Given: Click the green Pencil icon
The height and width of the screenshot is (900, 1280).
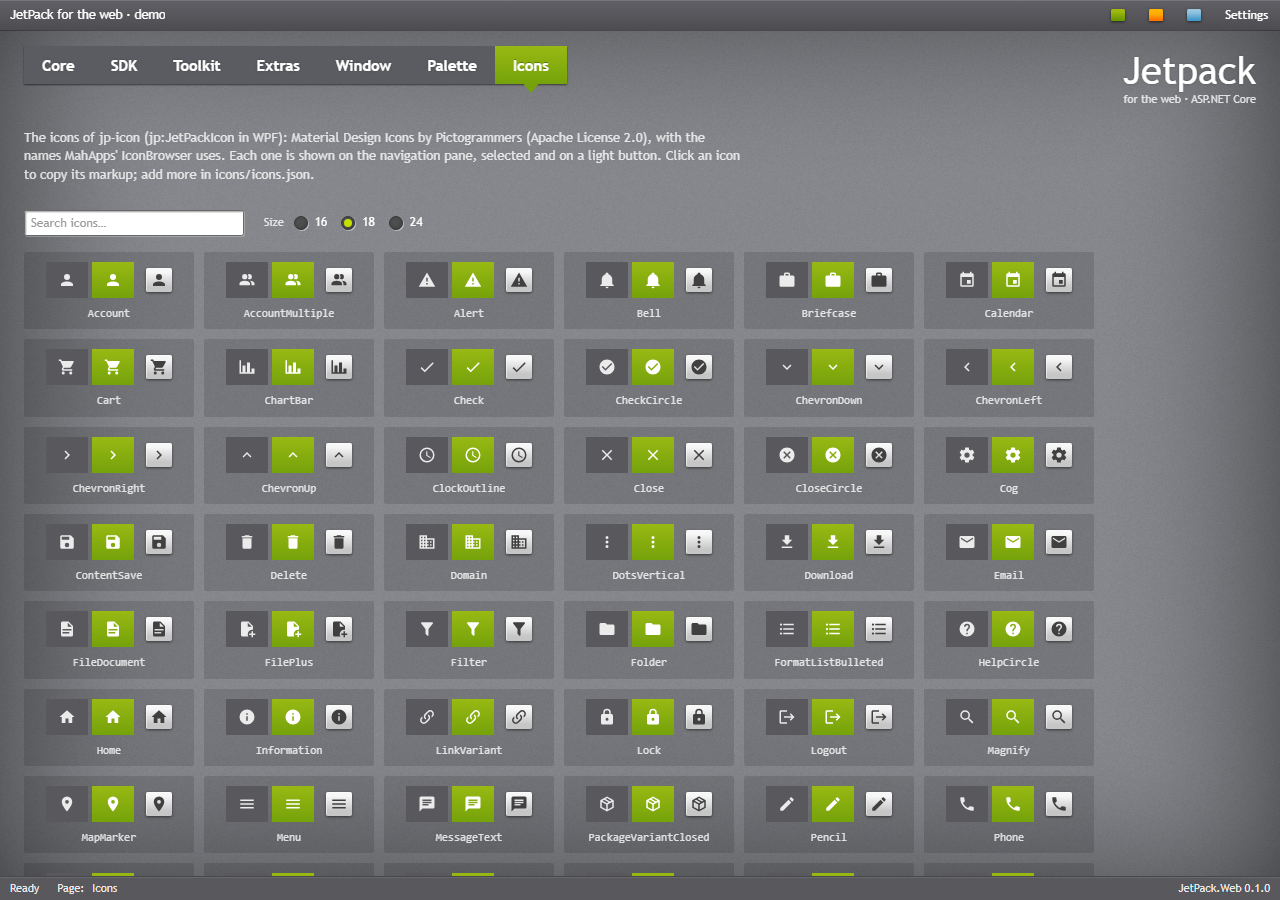Looking at the screenshot, I should tap(833, 804).
